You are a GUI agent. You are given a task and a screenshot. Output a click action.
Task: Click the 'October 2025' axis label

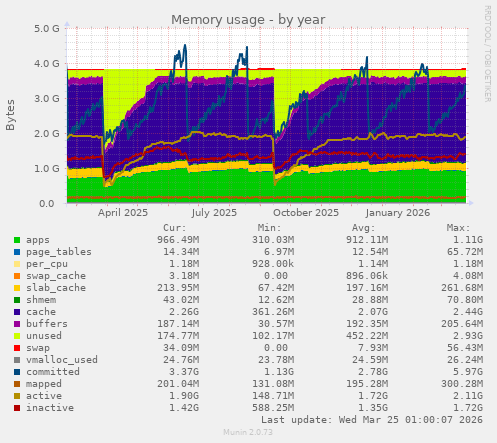point(306,213)
